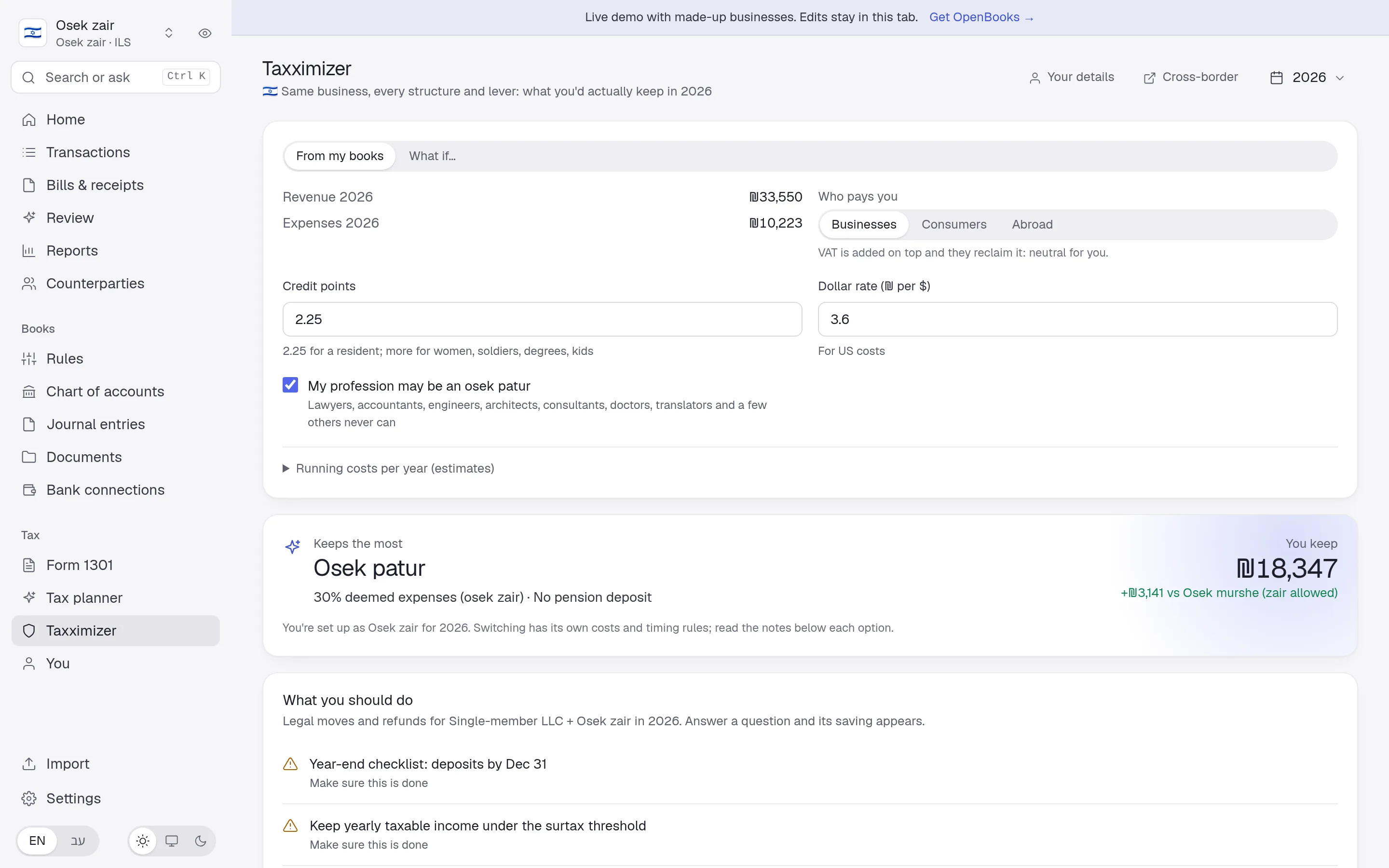Image resolution: width=1389 pixels, height=868 pixels.
Task: Open Tax planner sparkle icon
Action: [x=29, y=597]
